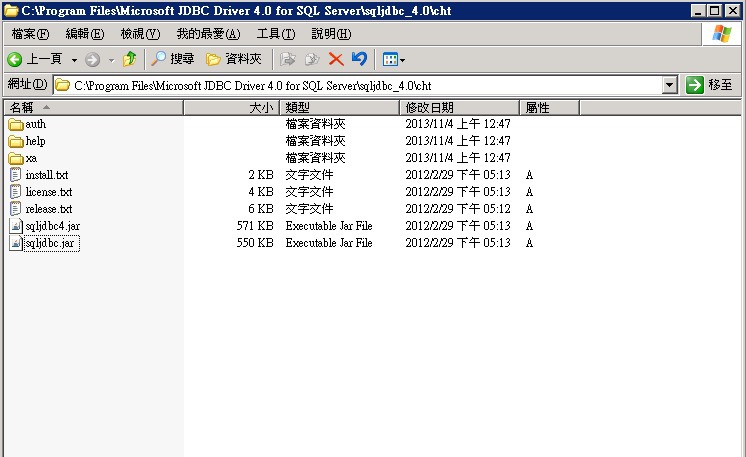746x457 pixels.
Task: Maximize the Explorer window
Action: (x=715, y=10)
